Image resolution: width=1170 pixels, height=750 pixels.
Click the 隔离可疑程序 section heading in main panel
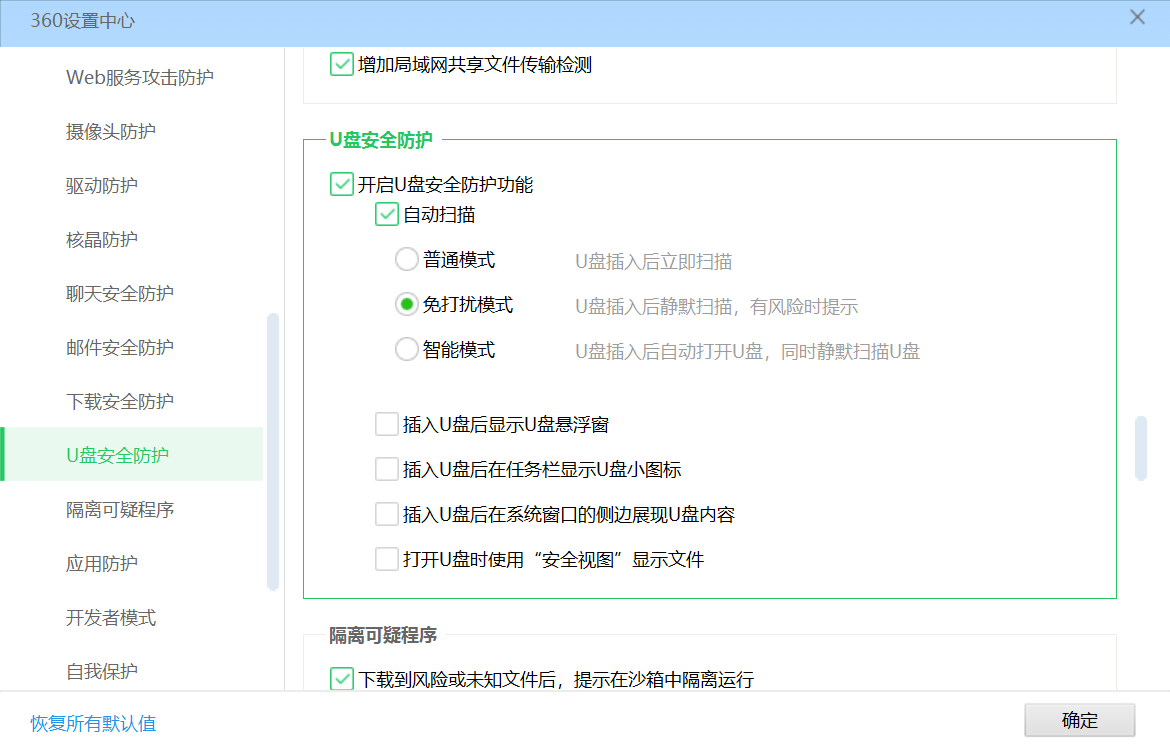383,635
